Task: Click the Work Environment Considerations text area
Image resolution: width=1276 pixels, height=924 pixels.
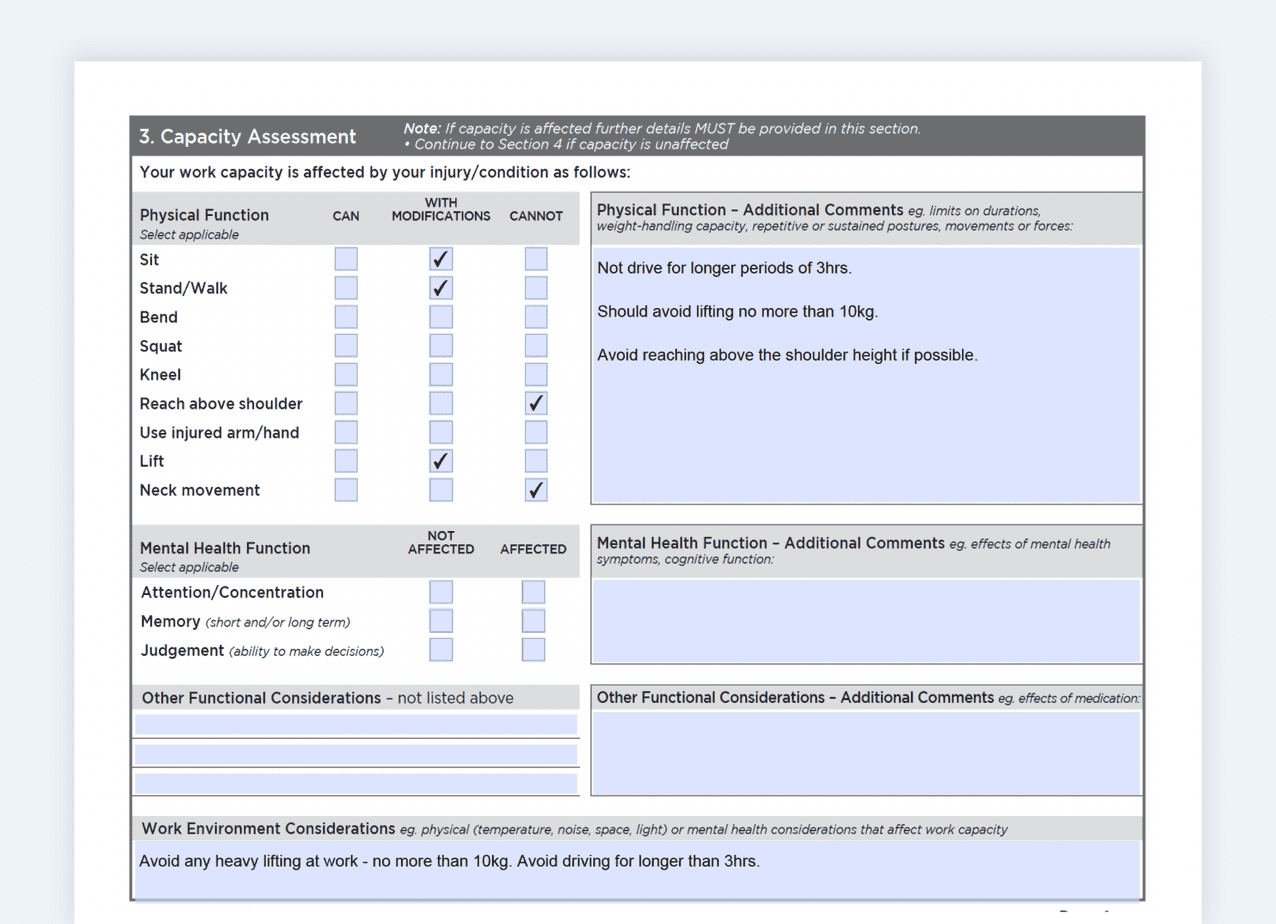Action: coord(638,866)
